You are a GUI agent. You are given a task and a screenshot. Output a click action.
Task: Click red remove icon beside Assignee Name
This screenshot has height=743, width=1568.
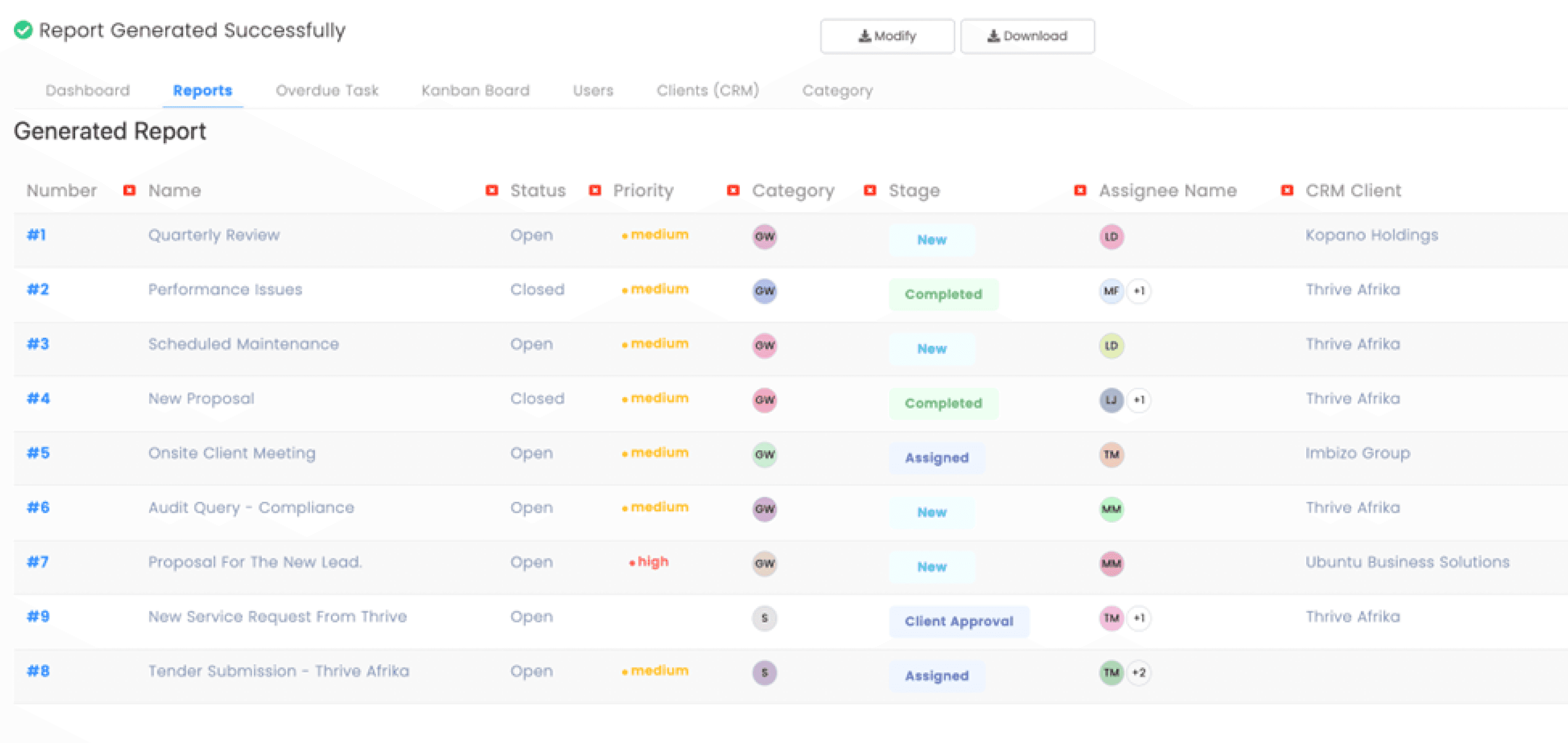point(1080,191)
